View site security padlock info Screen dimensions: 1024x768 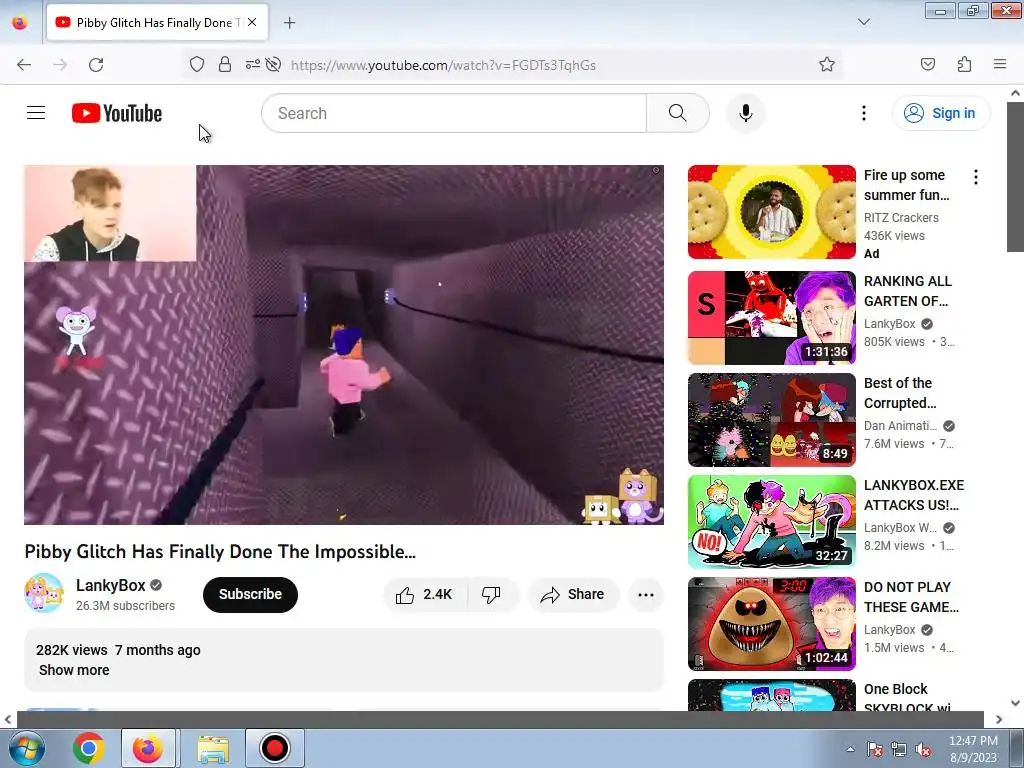[x=225, y=65]
